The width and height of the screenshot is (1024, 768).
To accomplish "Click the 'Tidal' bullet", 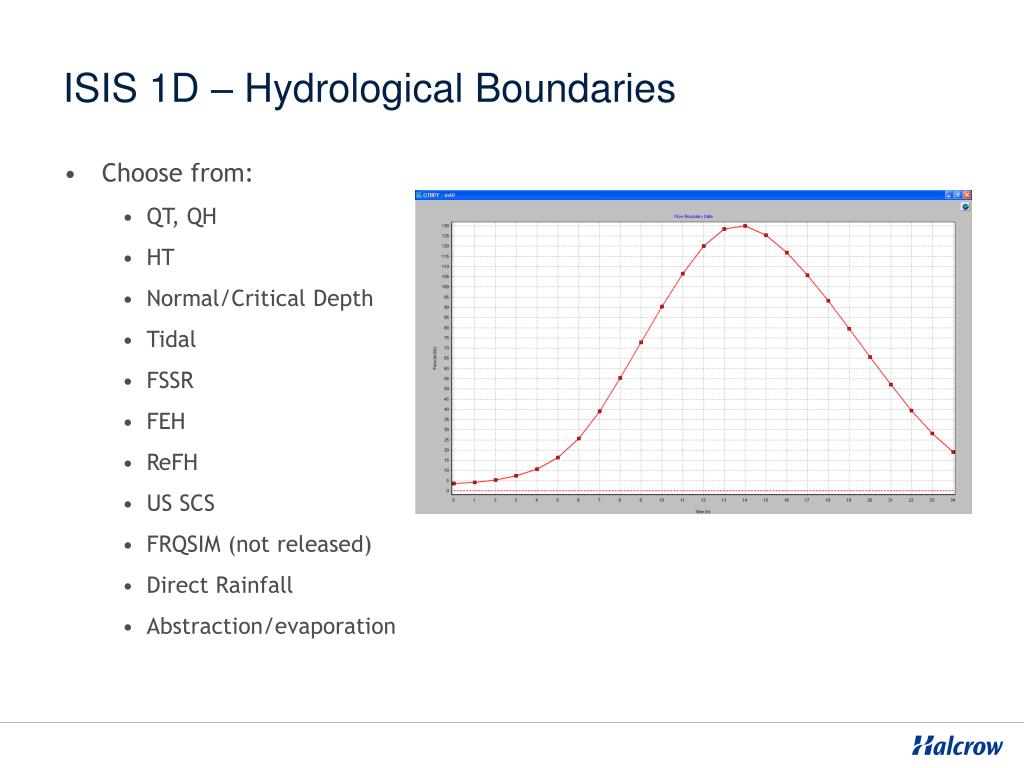I will (171, 340).
